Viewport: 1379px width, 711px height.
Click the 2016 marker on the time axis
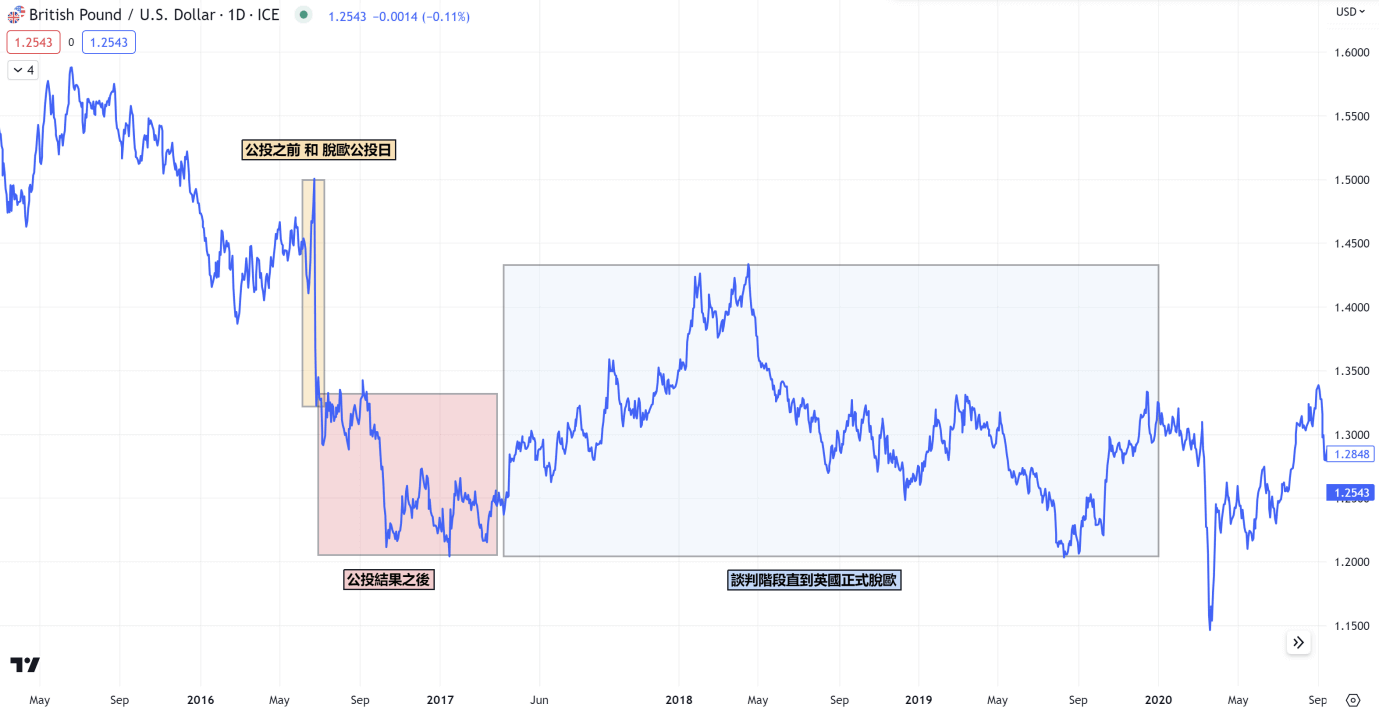point(201,700)
